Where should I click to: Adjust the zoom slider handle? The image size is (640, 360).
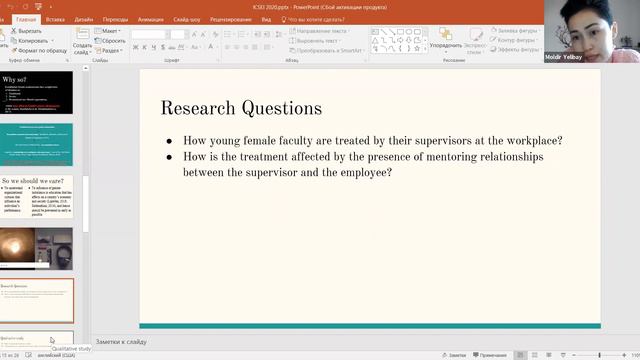(599, 356)
